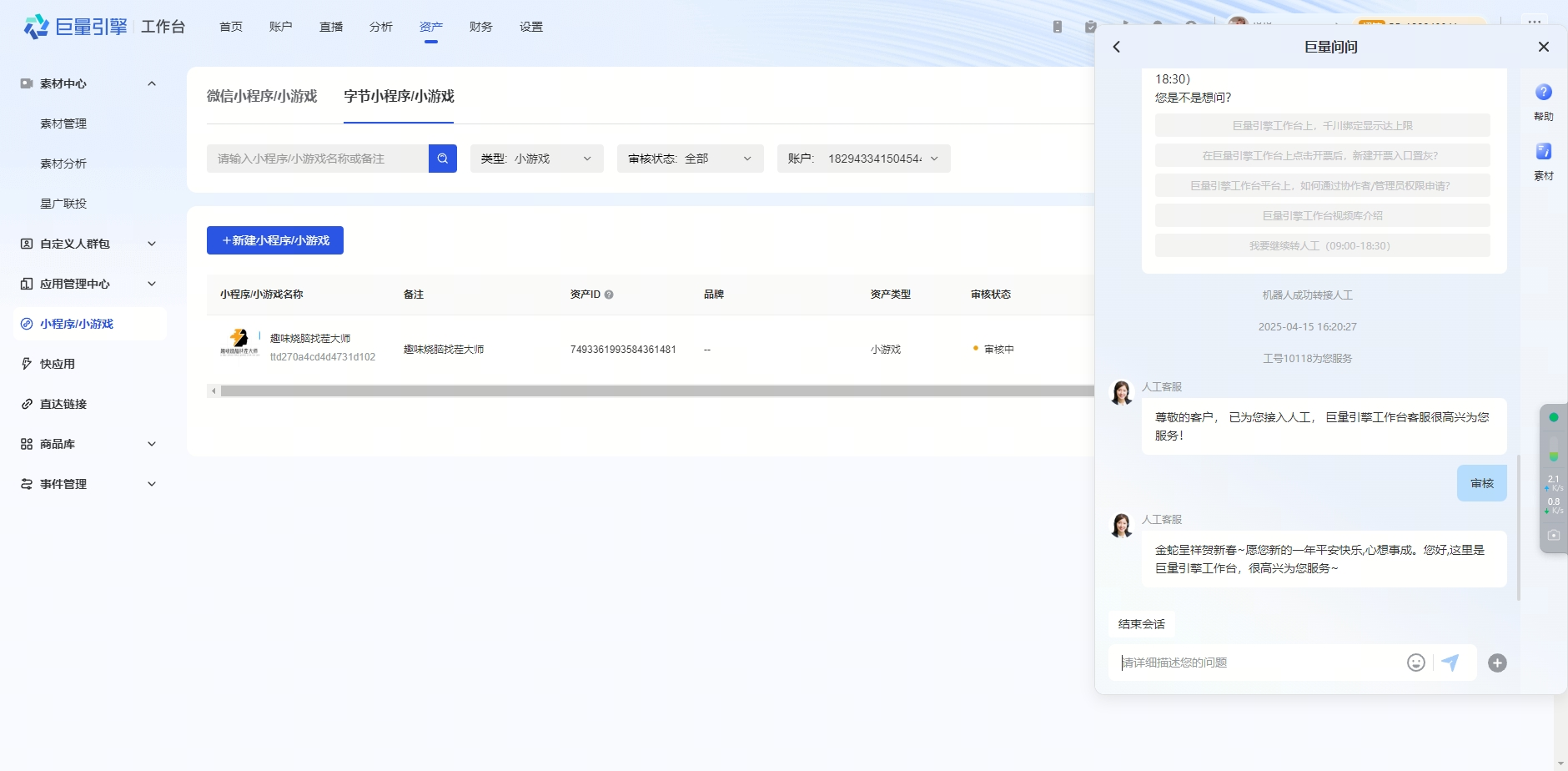Open the 素材 icon in the chat sidebar

(x=1544, y=152)
